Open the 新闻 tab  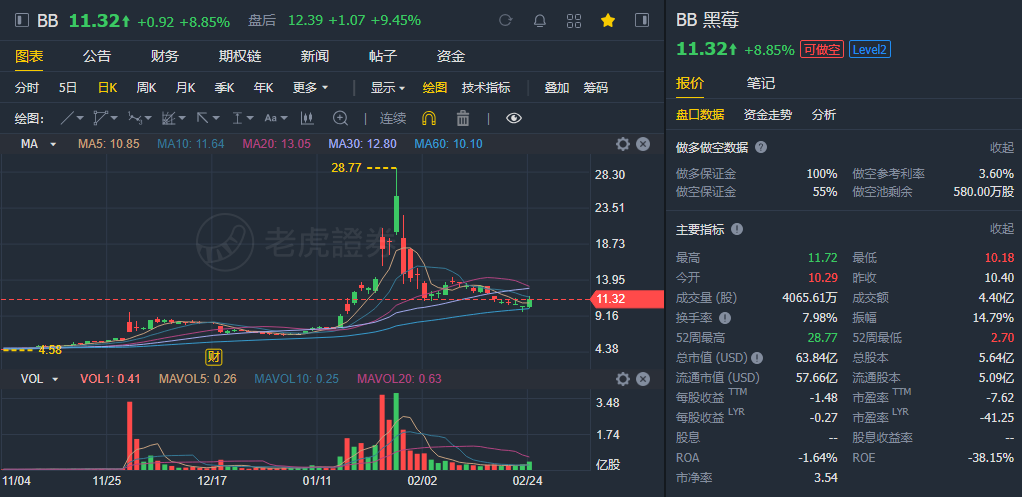tap(315, 57)
